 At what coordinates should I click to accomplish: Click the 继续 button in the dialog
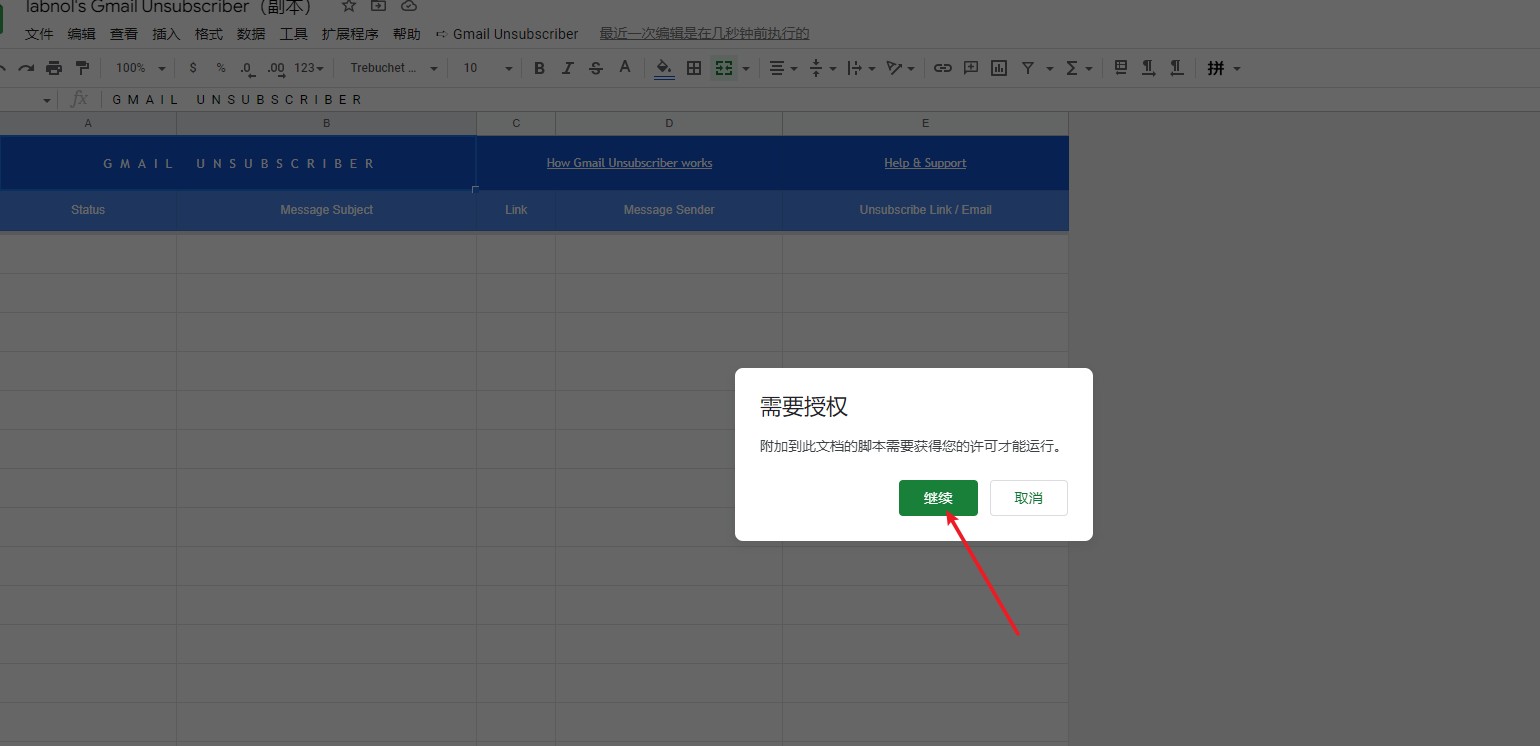pos(938,498)
